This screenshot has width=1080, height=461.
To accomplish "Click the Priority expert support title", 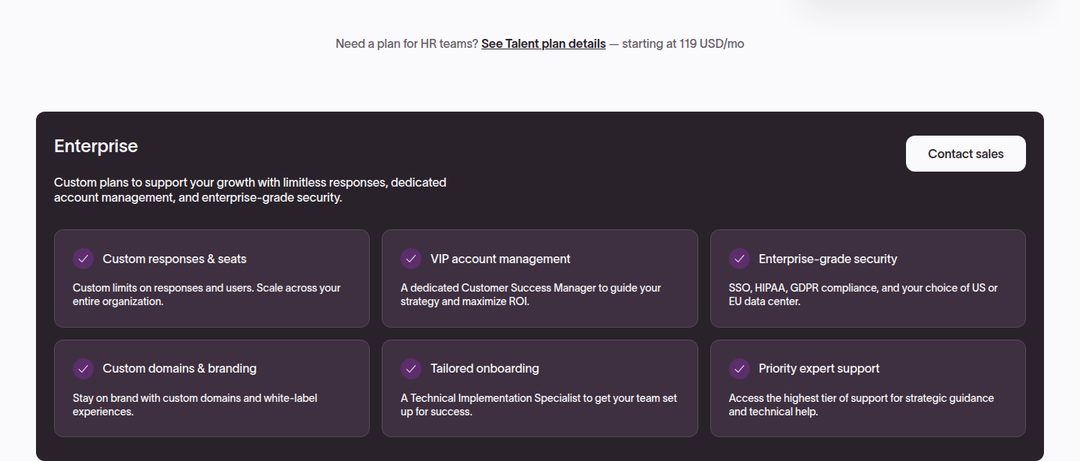I will coord(818,369).
